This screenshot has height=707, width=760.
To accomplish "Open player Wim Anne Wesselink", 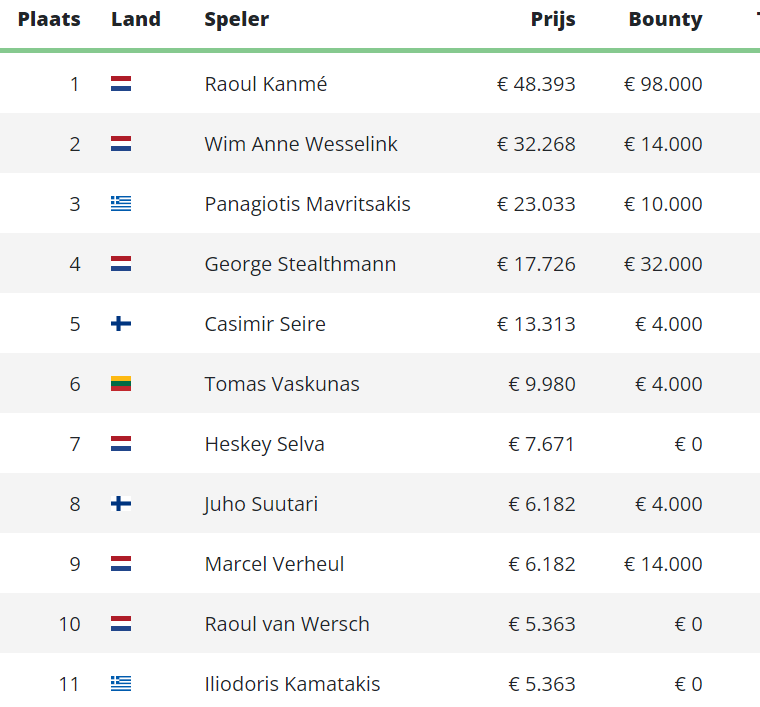I will [x=301, y=144].
